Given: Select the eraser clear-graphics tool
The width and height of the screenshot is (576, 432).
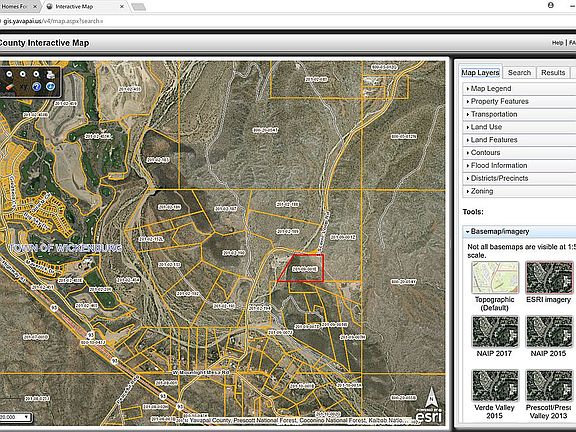Looking at the screenshot, I should (9, 87).
